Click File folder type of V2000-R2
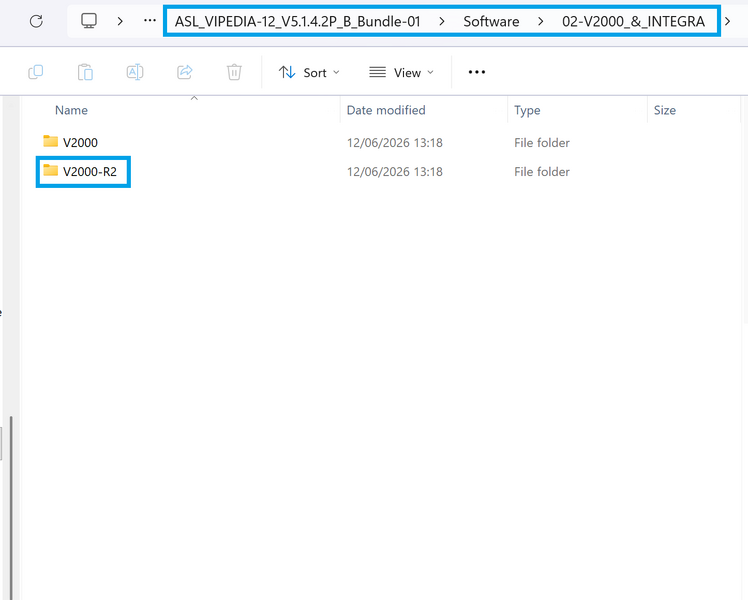The height and width of the screenshot is (600, 748). coord(541,172)
